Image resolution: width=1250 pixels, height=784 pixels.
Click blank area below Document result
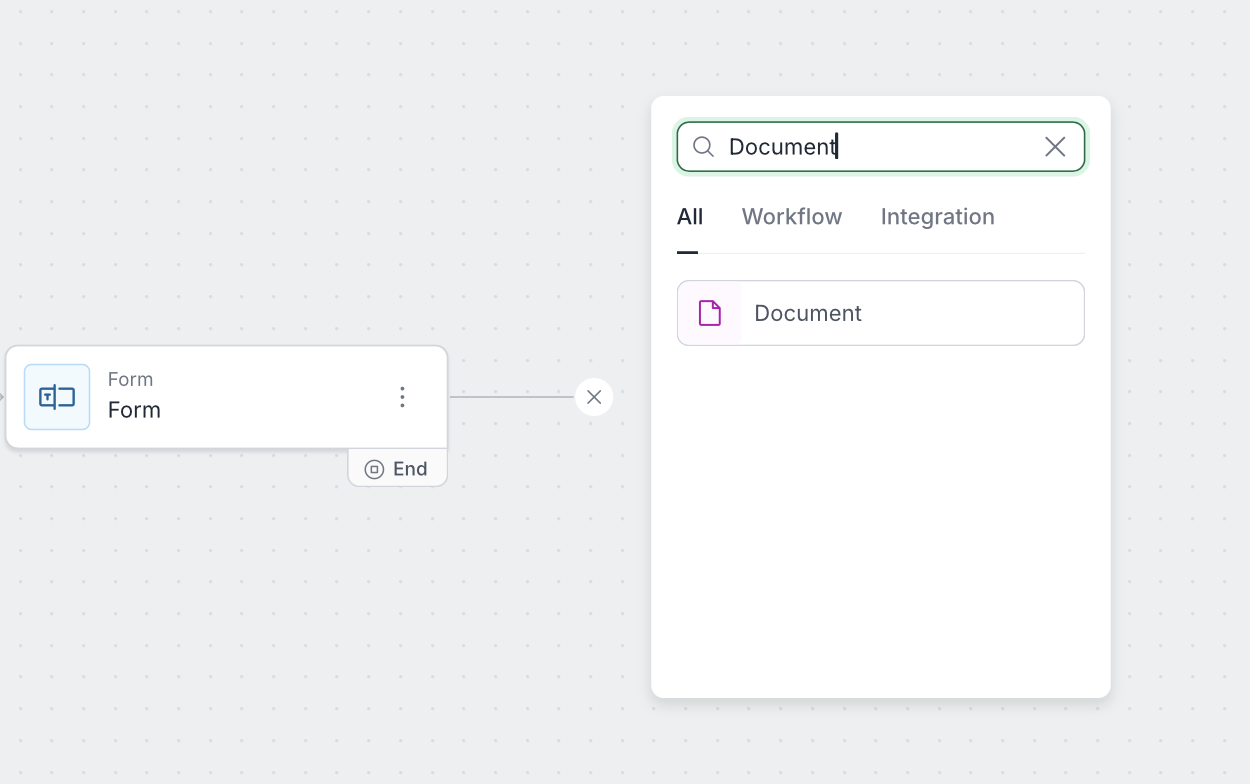[880, 520]
